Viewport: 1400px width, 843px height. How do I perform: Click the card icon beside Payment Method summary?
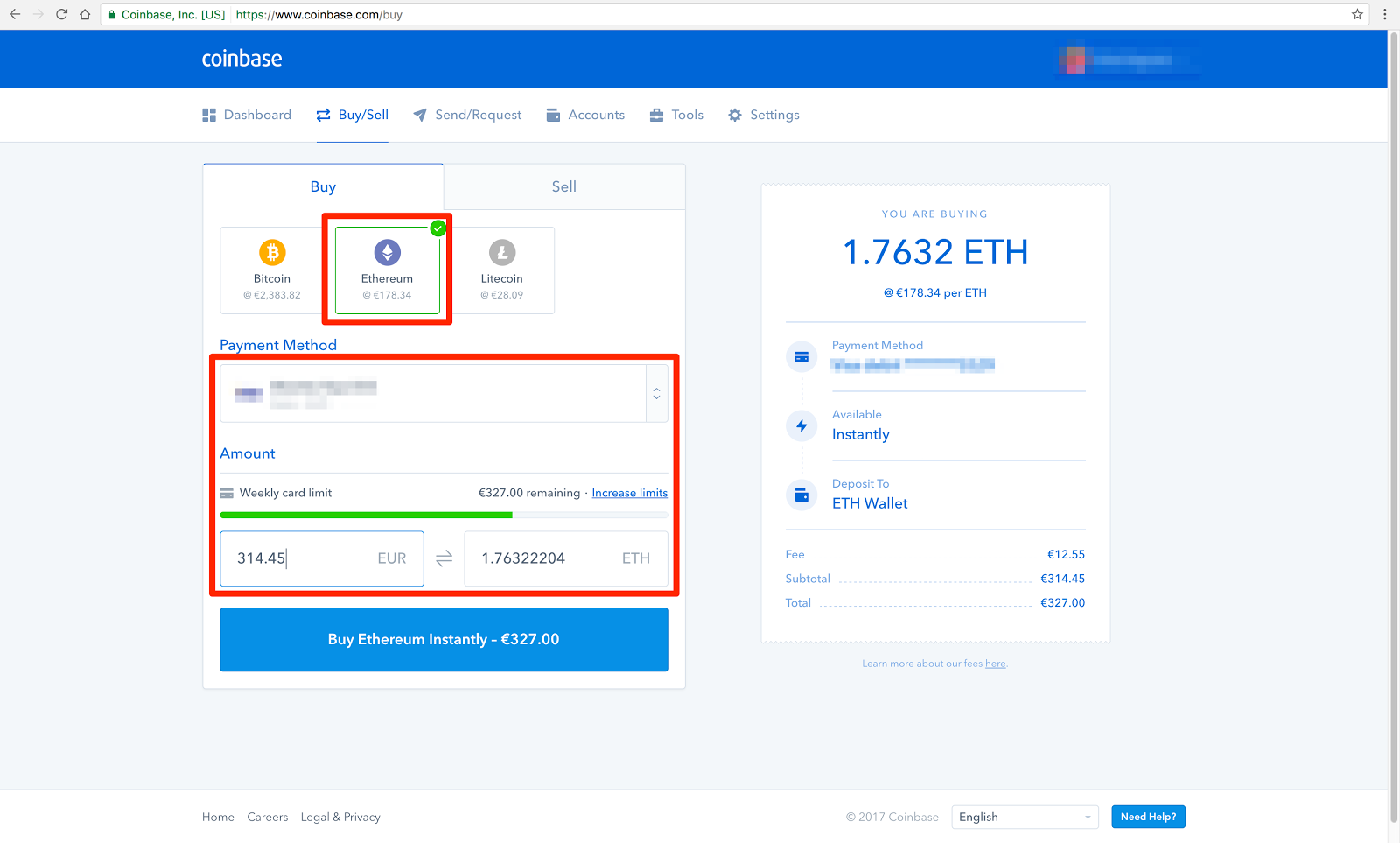(x=801, y=357)
